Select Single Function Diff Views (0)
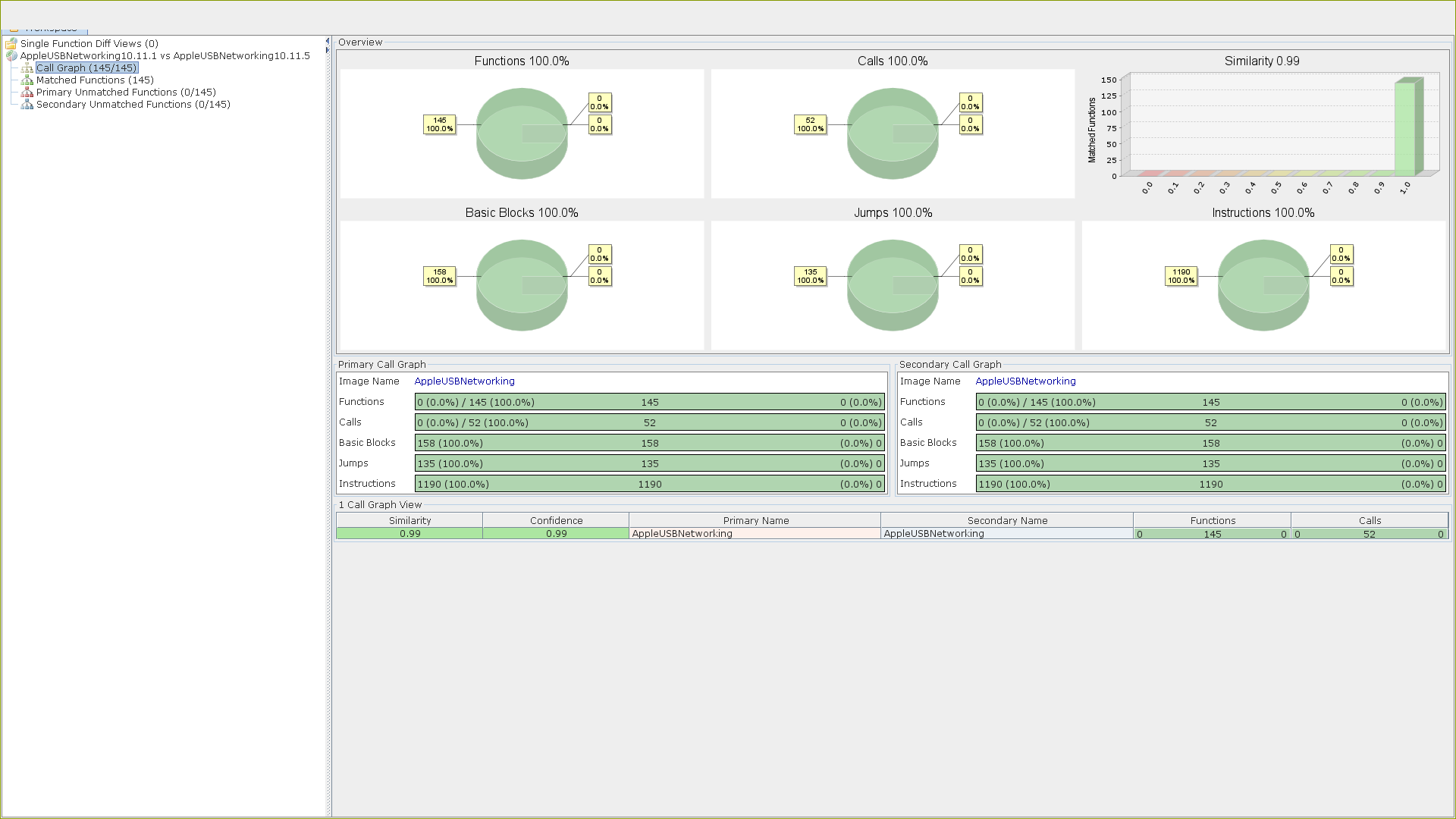This screenshot has width=1456, height=819. [89, 44]
